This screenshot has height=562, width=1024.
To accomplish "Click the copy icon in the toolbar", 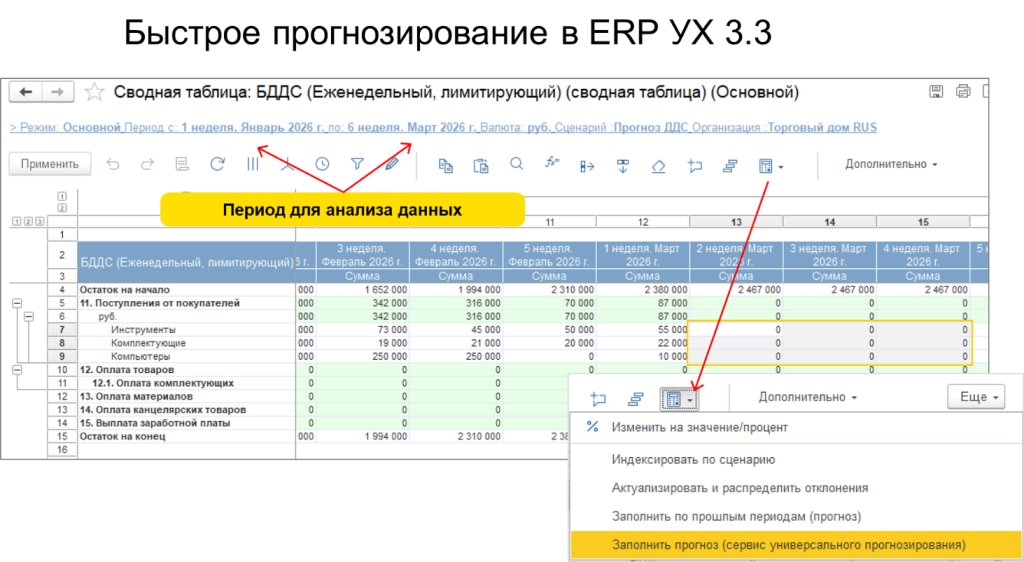I will (x=446, y=165).
